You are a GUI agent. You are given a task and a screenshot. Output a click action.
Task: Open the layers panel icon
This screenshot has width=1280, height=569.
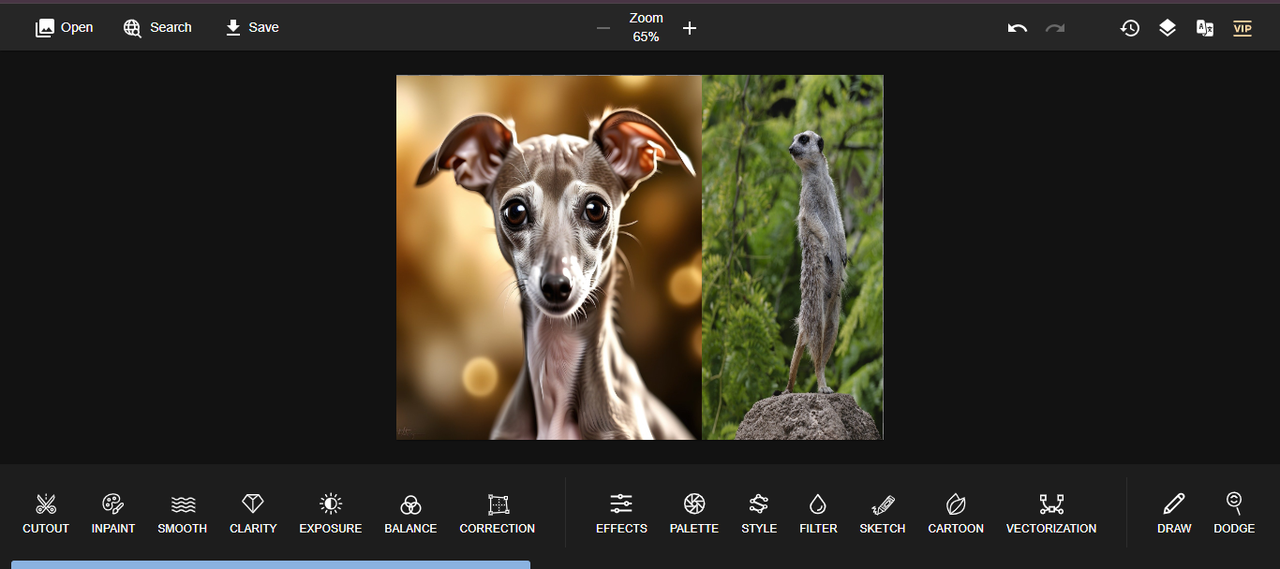1167,28
